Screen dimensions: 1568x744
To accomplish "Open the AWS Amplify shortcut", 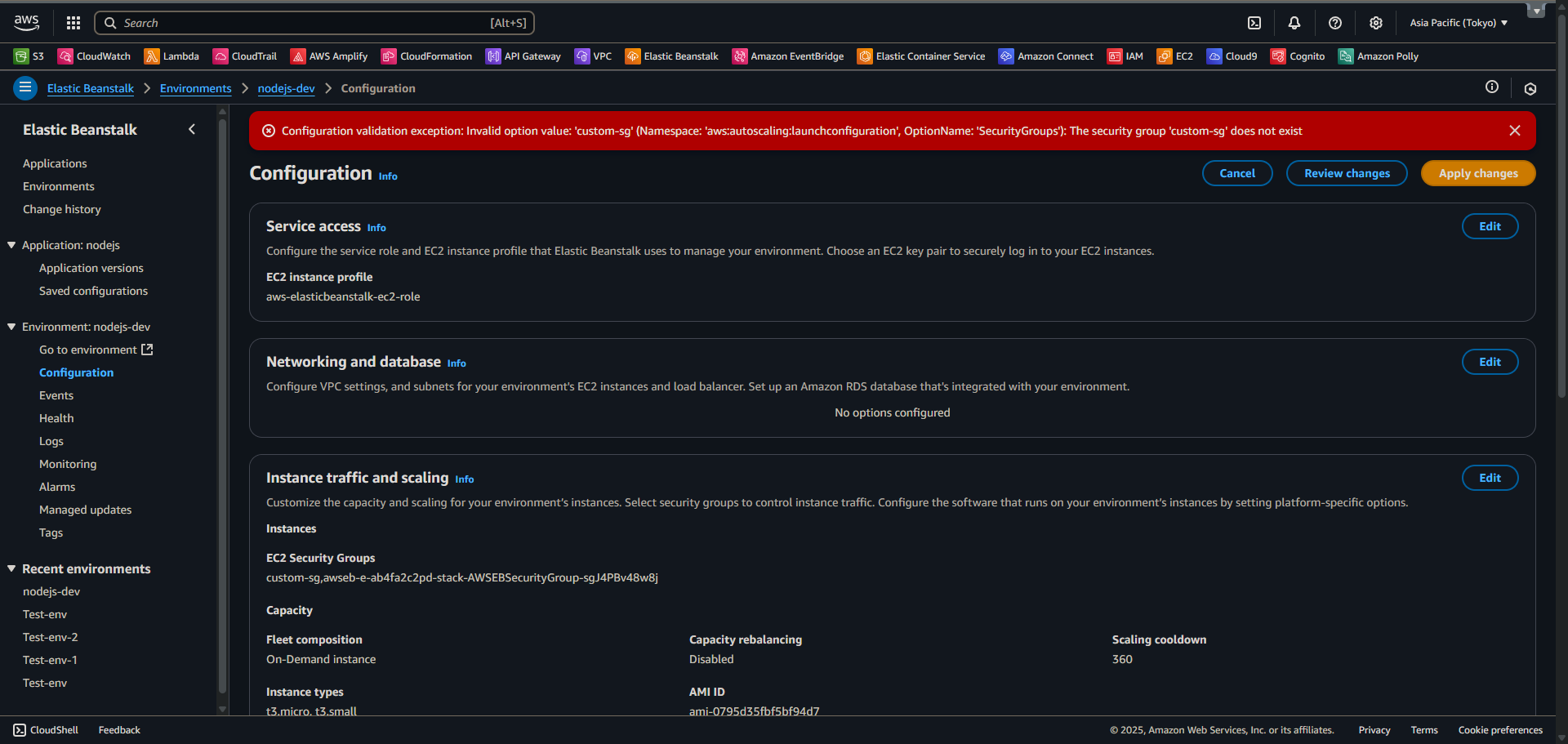I will tap(329, 56).
